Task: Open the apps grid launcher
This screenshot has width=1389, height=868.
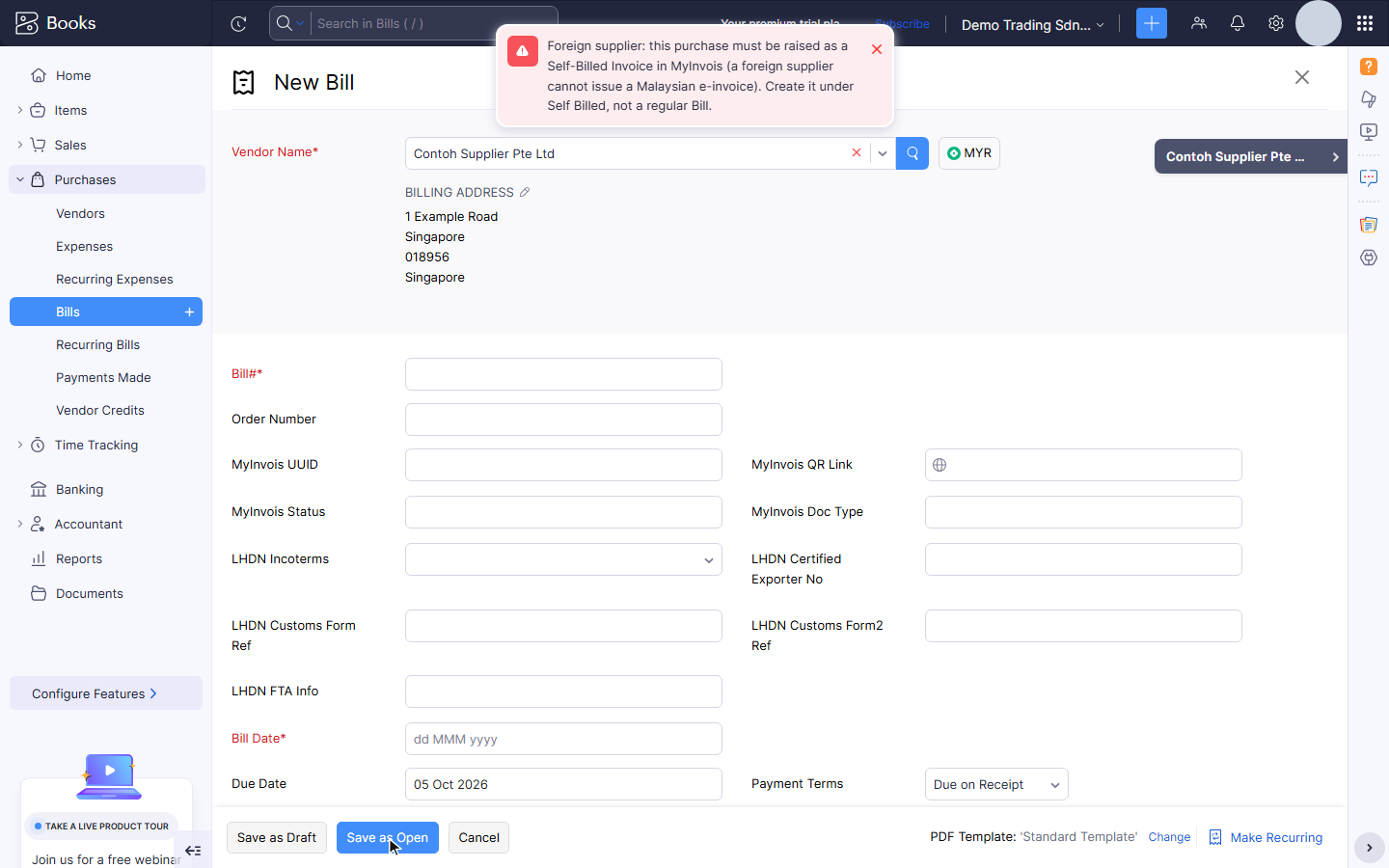Action: click(1364, 23)
